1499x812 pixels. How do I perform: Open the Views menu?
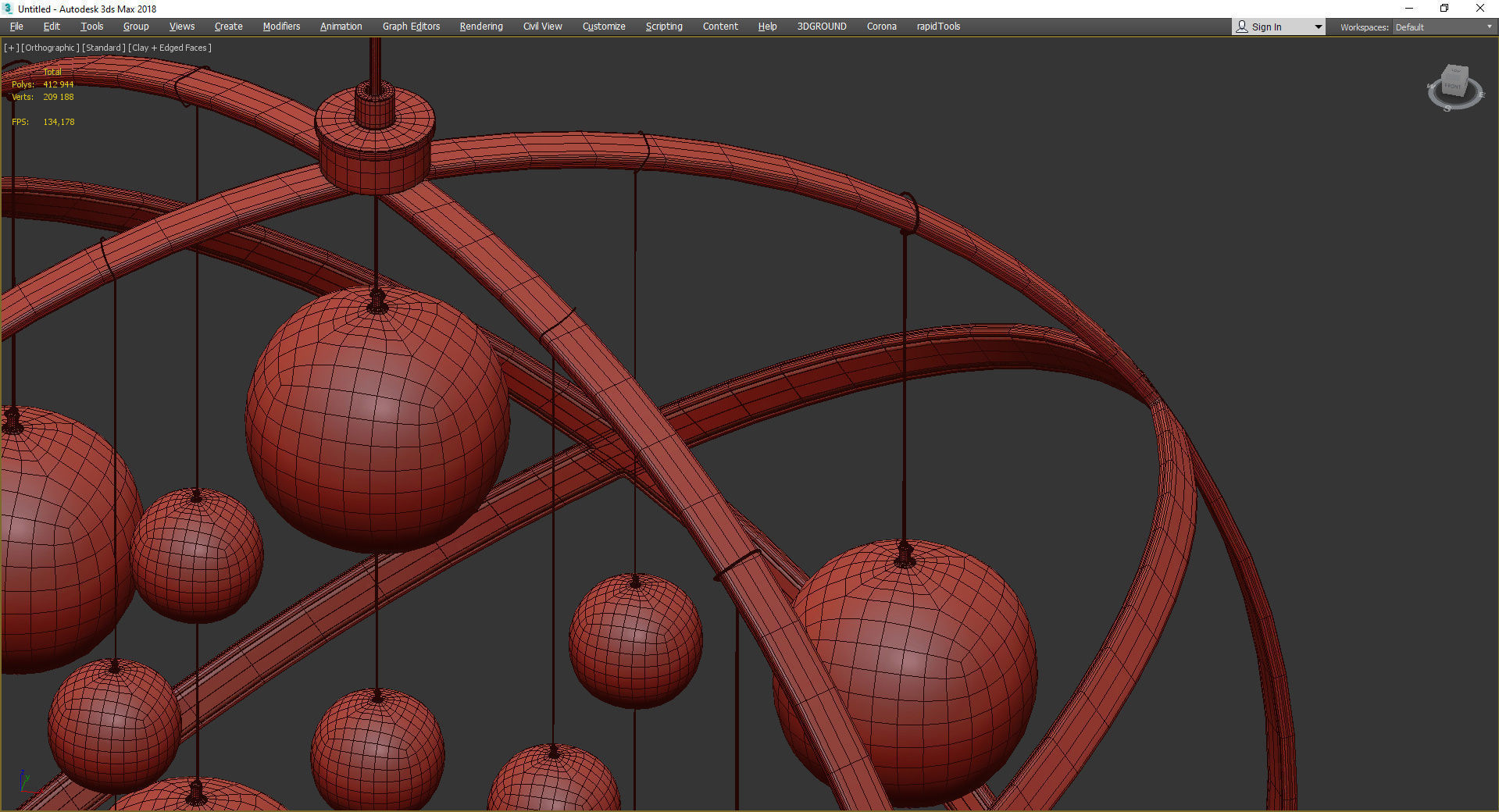(182, 27)
